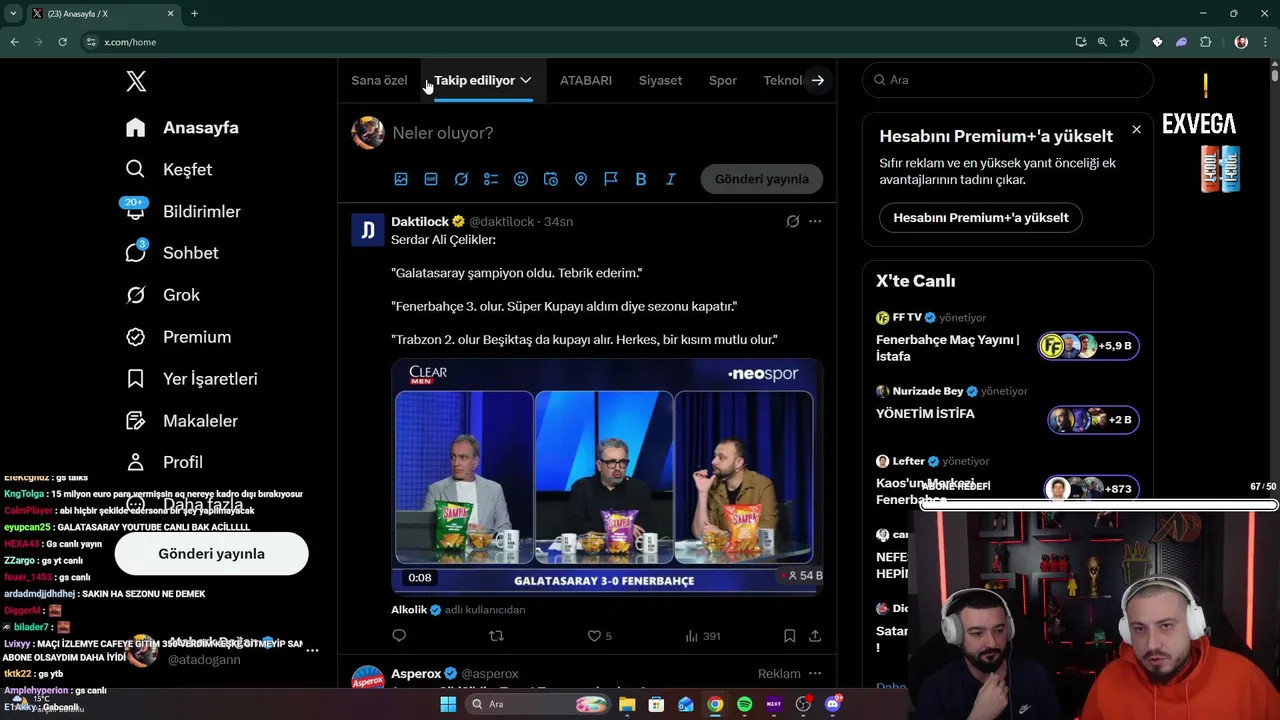Image resolution: width=1280 pixels, height=720 pixels.
Task: Add media image icon in composer
Action: [x=401, y=179]
